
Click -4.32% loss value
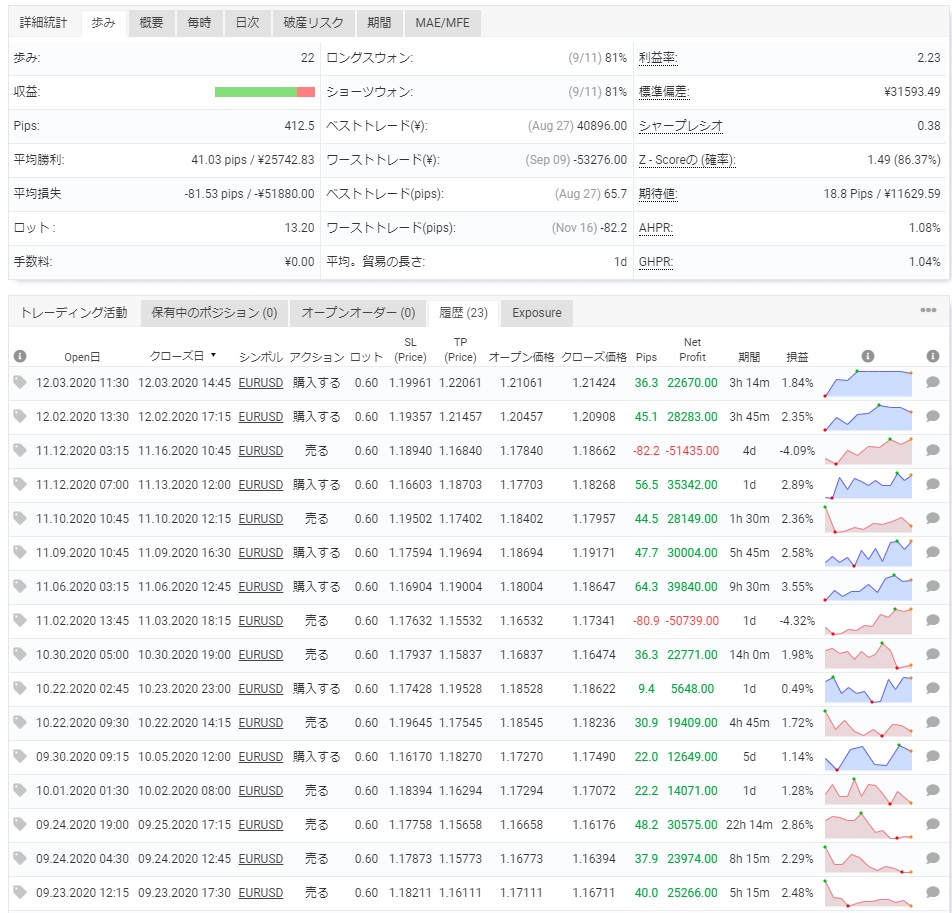tap(797, 621)
